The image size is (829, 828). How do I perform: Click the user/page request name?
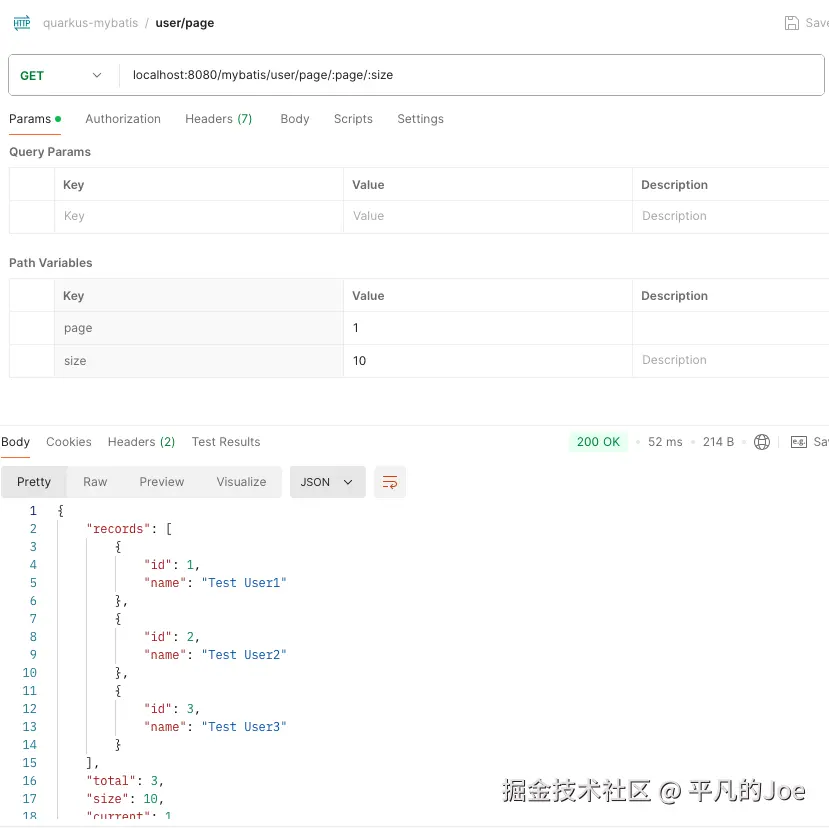point(185,23)
